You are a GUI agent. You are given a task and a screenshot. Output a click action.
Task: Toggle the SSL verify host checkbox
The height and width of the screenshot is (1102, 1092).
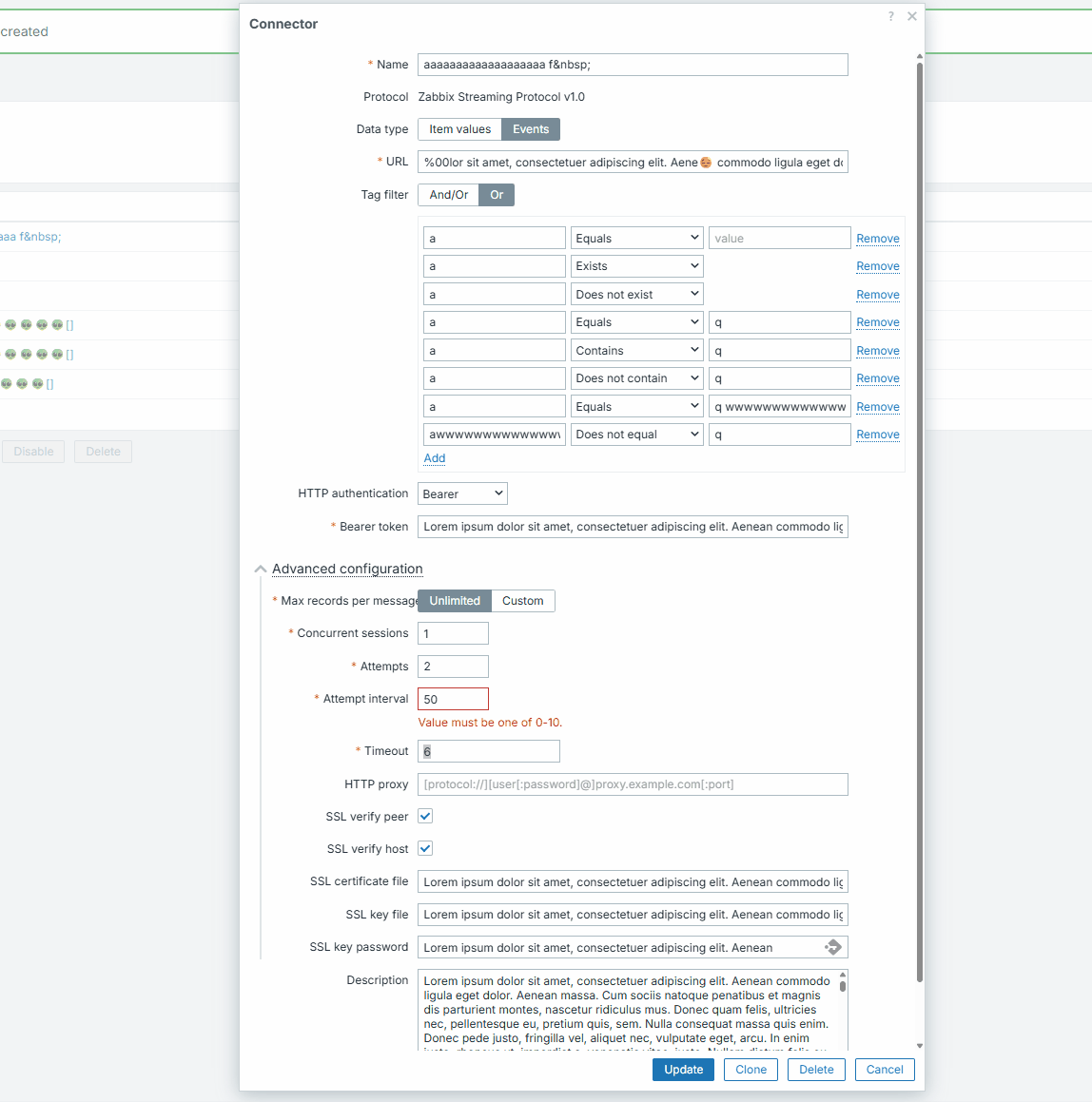pyautogui.click(x=425, y=848)
